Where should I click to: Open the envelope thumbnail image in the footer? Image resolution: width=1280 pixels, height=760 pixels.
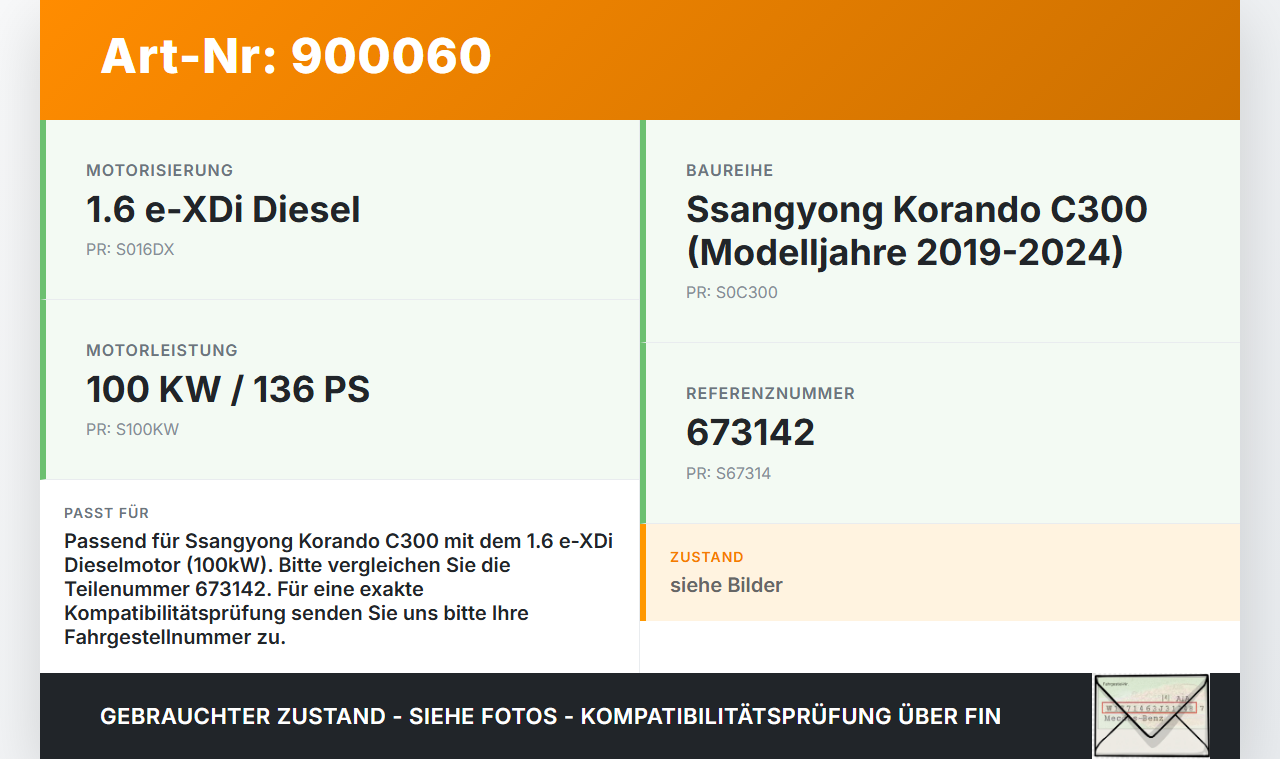(1151, 716)
